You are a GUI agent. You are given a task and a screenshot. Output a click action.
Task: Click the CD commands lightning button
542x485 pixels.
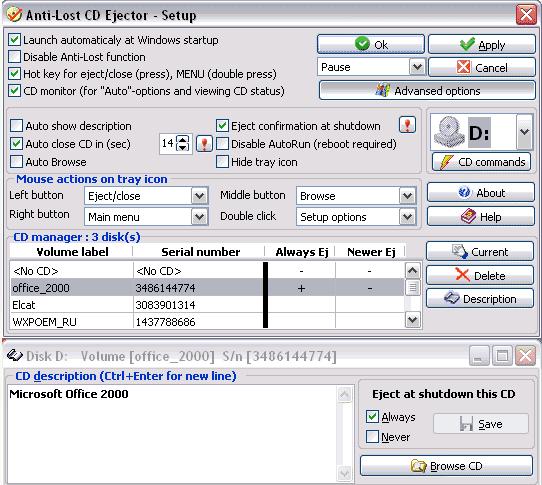click(482, 162)
